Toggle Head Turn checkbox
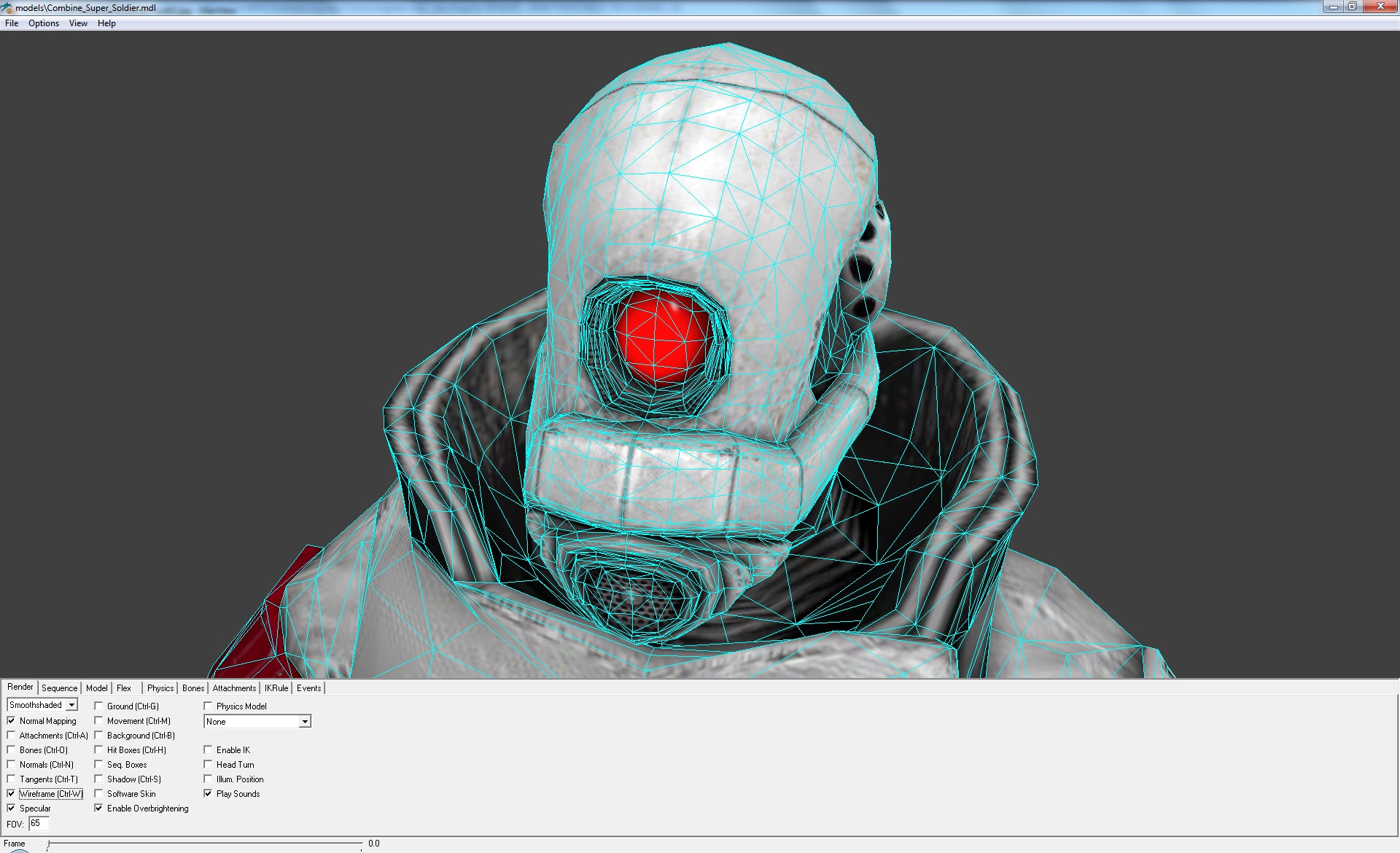The height and width of the screenshot is (853, 1400). (209, 765)
